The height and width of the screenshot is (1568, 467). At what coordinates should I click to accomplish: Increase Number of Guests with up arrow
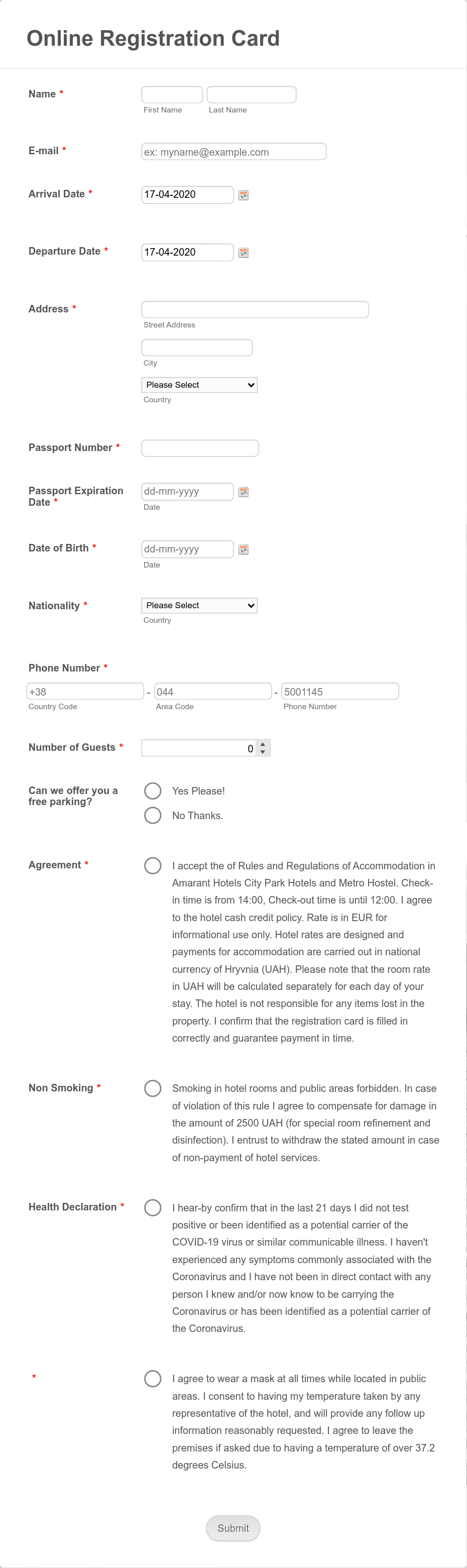263,744
